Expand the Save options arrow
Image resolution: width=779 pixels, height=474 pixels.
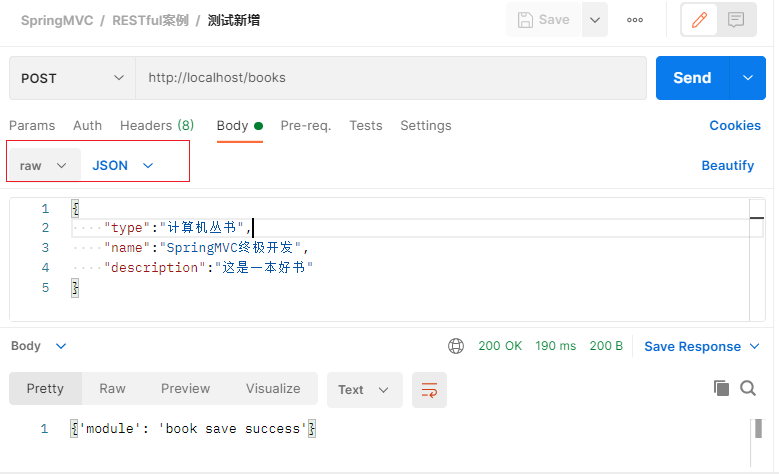tap(594, 20)
